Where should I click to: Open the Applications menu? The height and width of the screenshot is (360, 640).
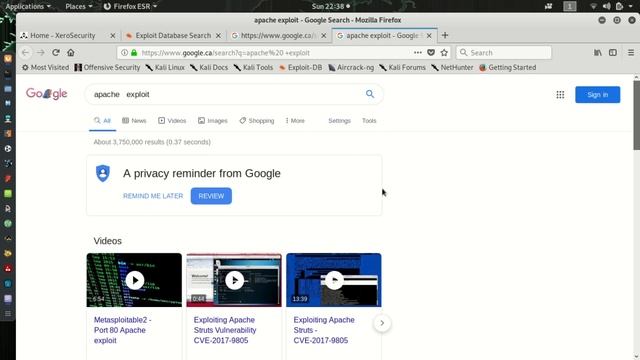pos(28,6)
